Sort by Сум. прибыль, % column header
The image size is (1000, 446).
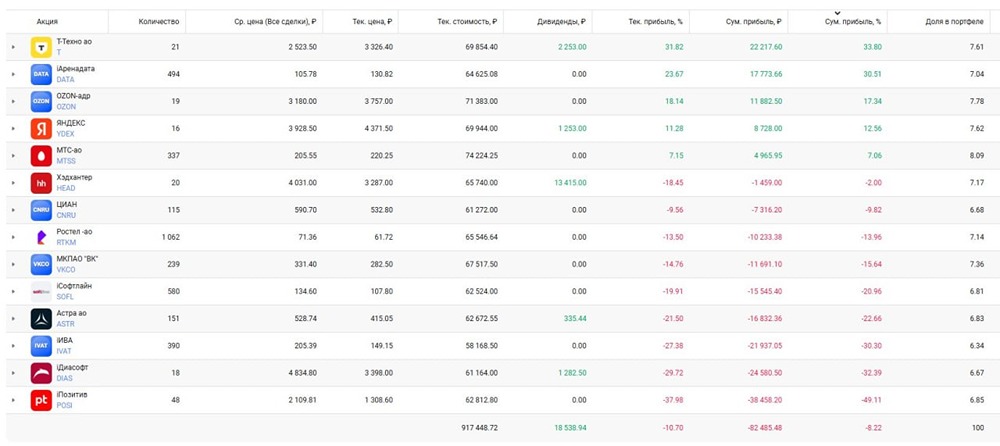(838, 21)
